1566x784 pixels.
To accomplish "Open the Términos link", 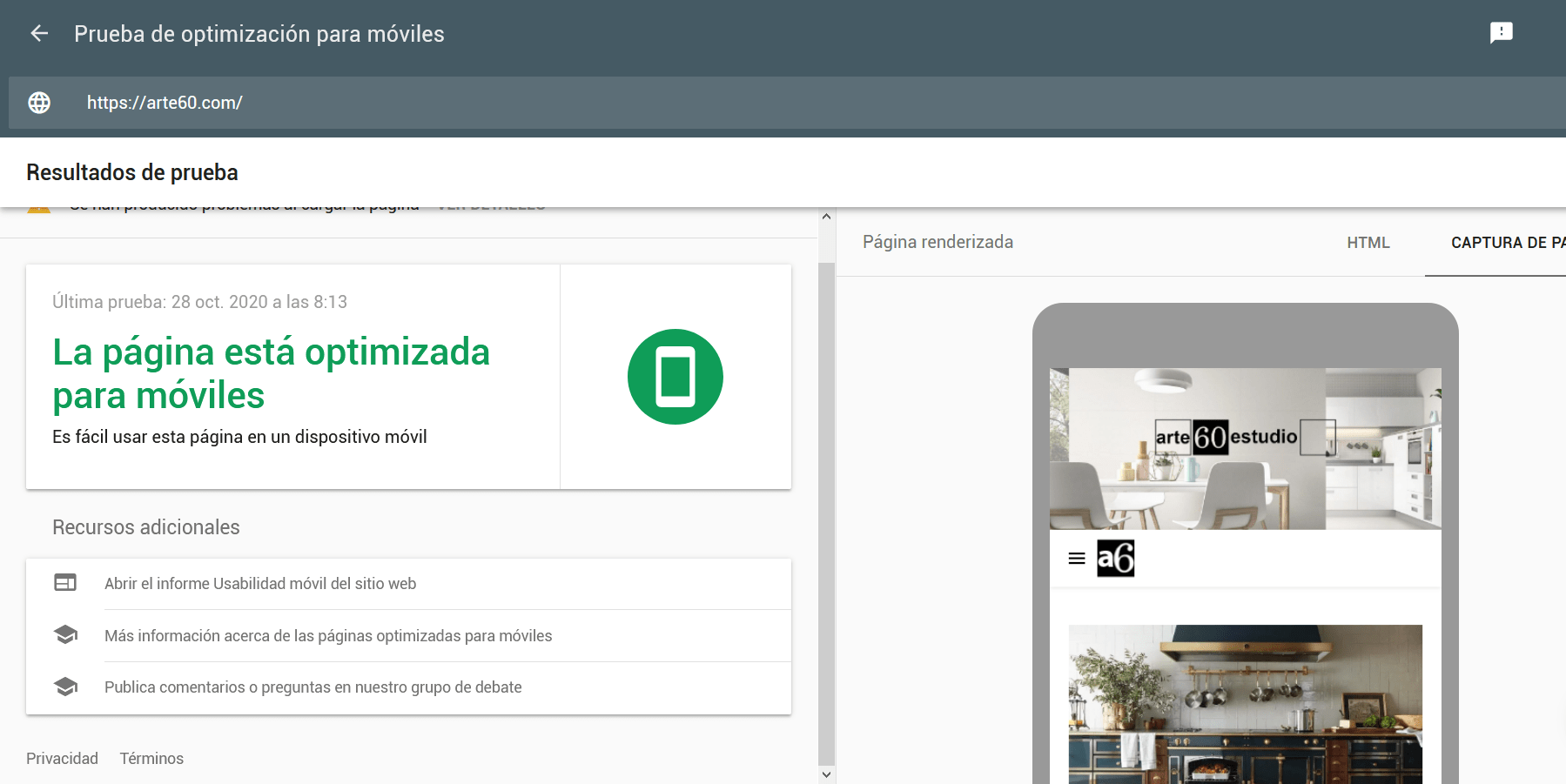I will pos(151,759).
